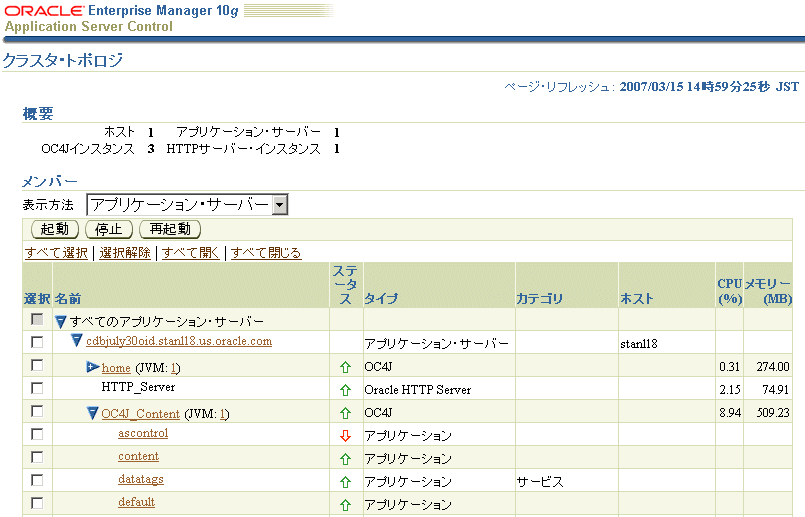Open the datatags application link
The image size is (805, 517).
(141, 480)
